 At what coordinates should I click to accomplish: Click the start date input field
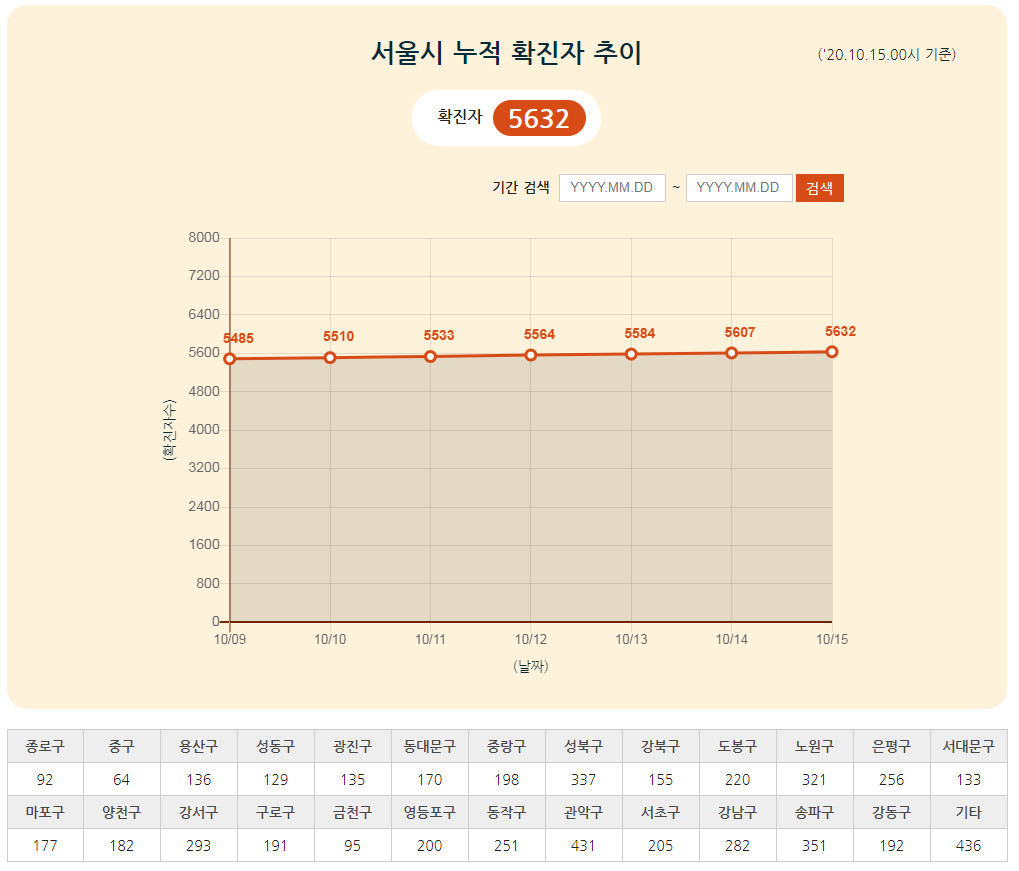tap(612, 188)
